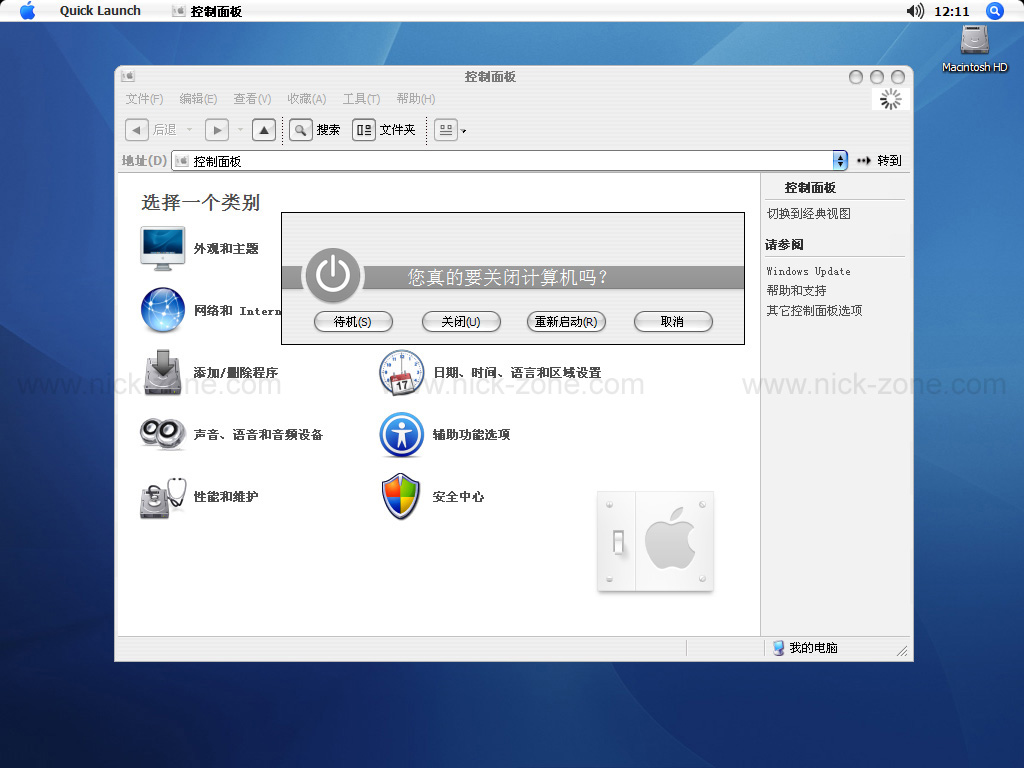Open Windows Update sidebar link
Viewport: 1024px width, 768px height.
coord(808,272)
